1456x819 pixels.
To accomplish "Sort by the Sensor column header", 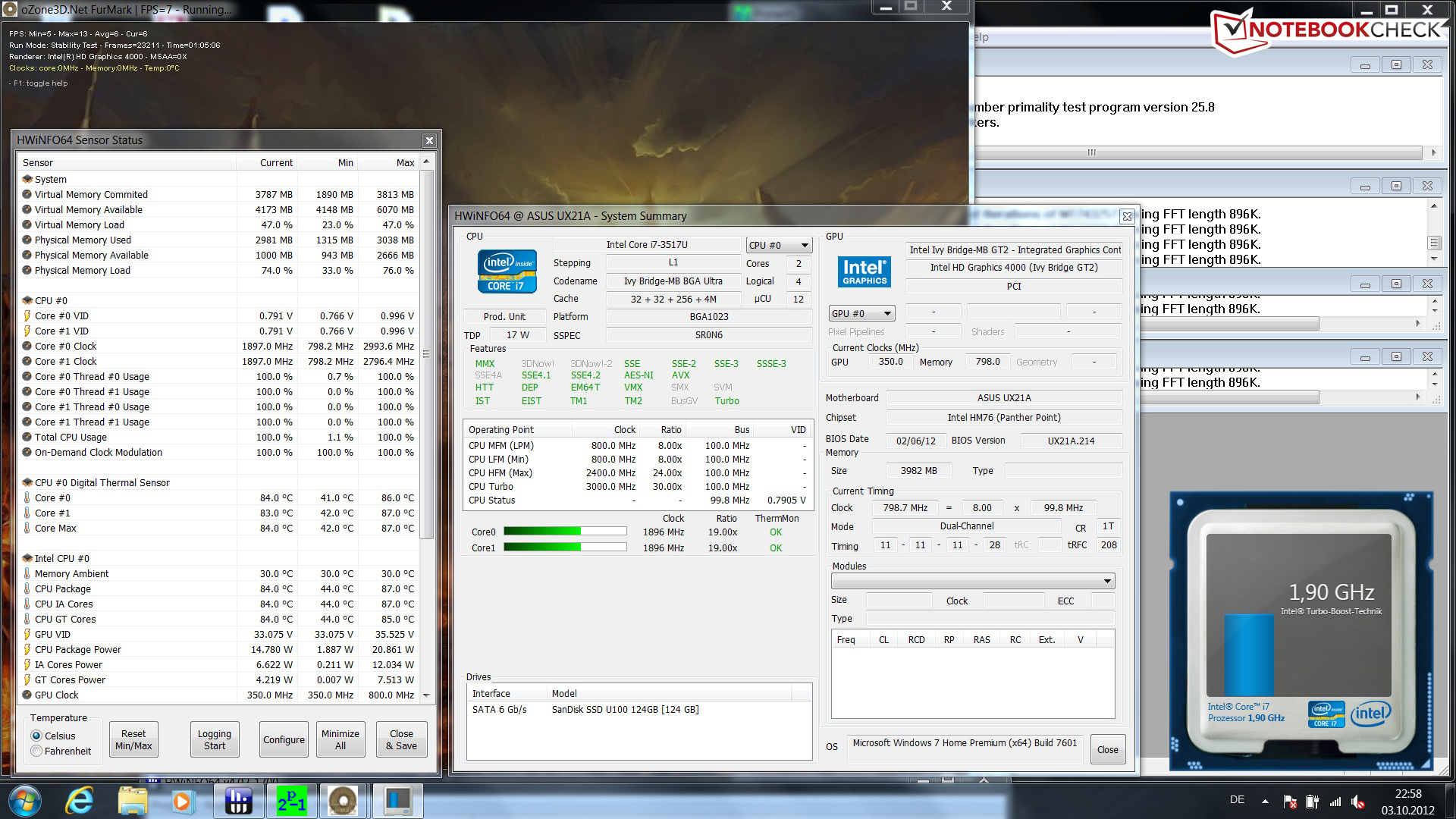I will click(x=127, y=163).
